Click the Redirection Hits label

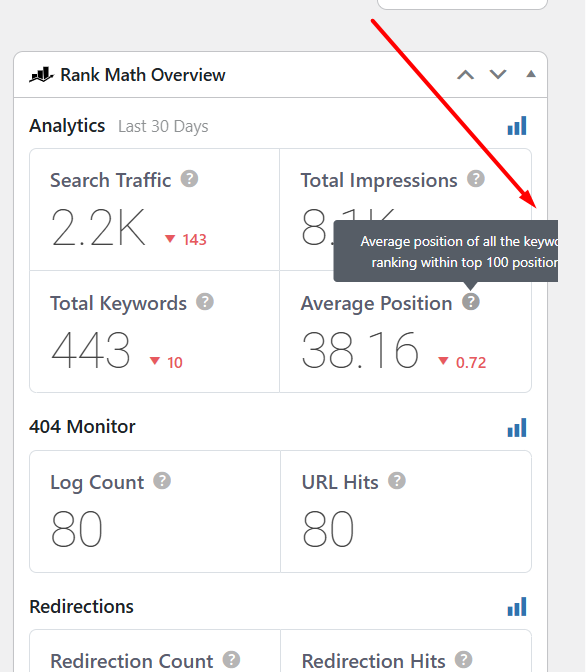(x=373, y=661)
